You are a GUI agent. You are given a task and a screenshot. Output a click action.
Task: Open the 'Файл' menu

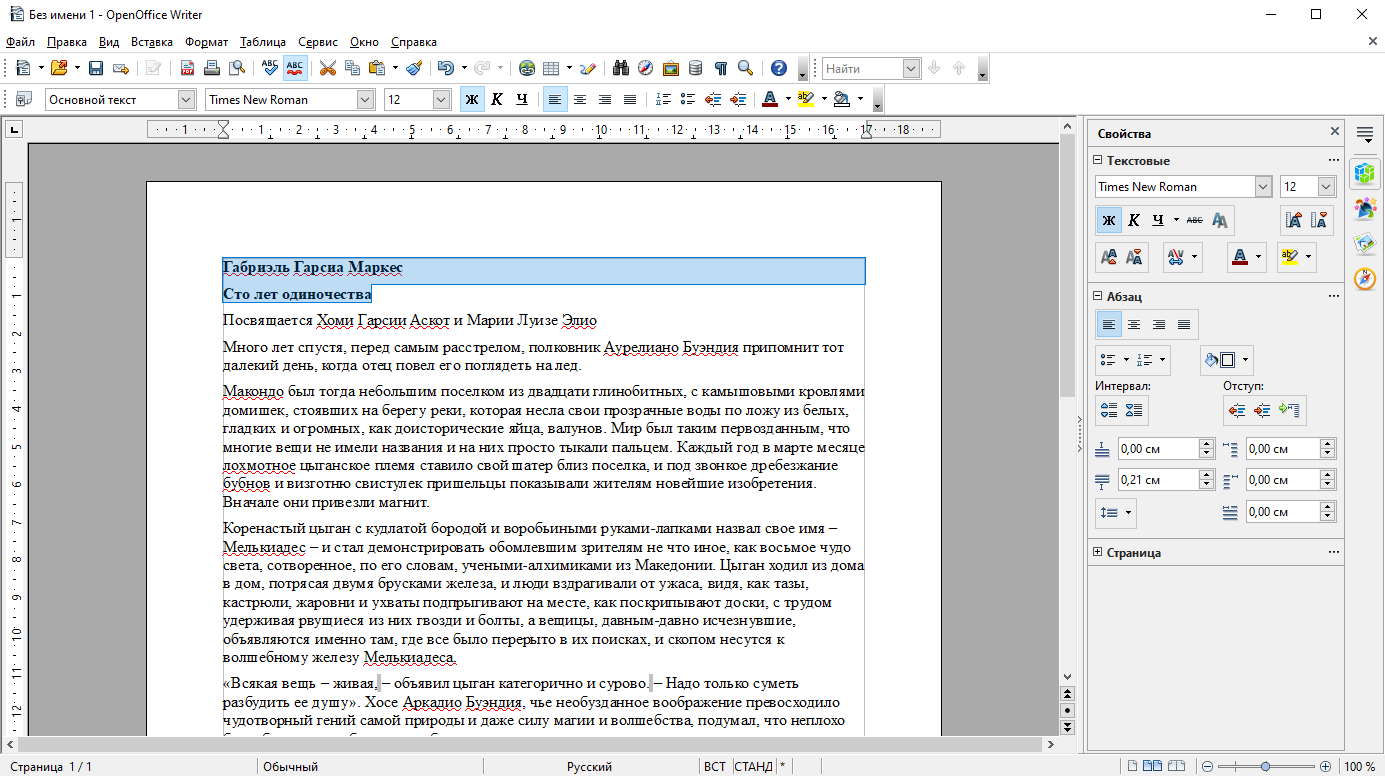[20, 42]
